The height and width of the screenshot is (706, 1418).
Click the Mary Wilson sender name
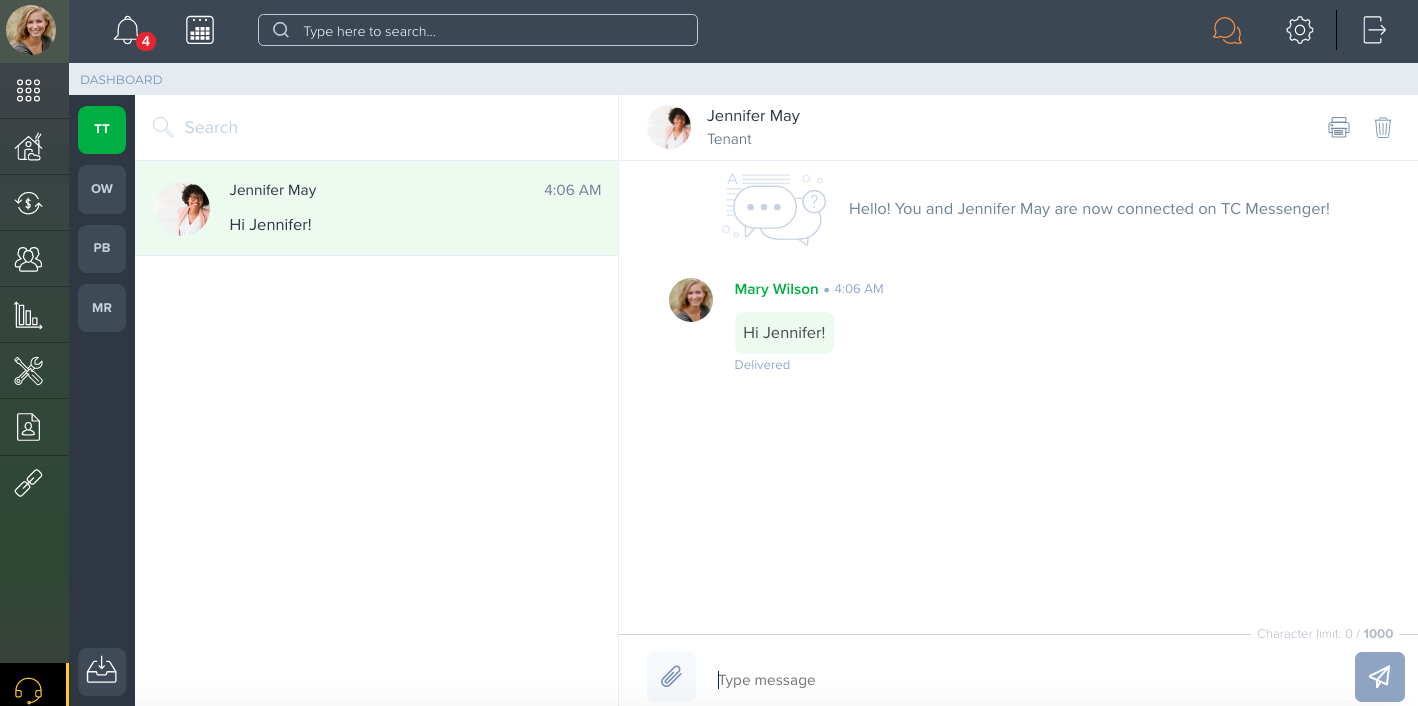[776, 289]
